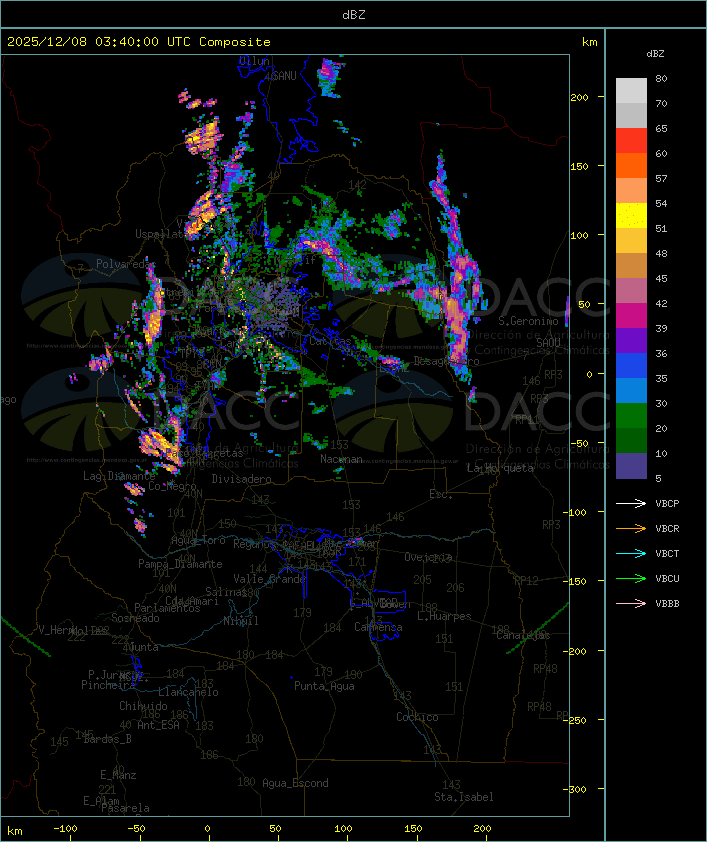Click the S.Geronimo map label
Viewport: 707px width, 842px height.
528,321
